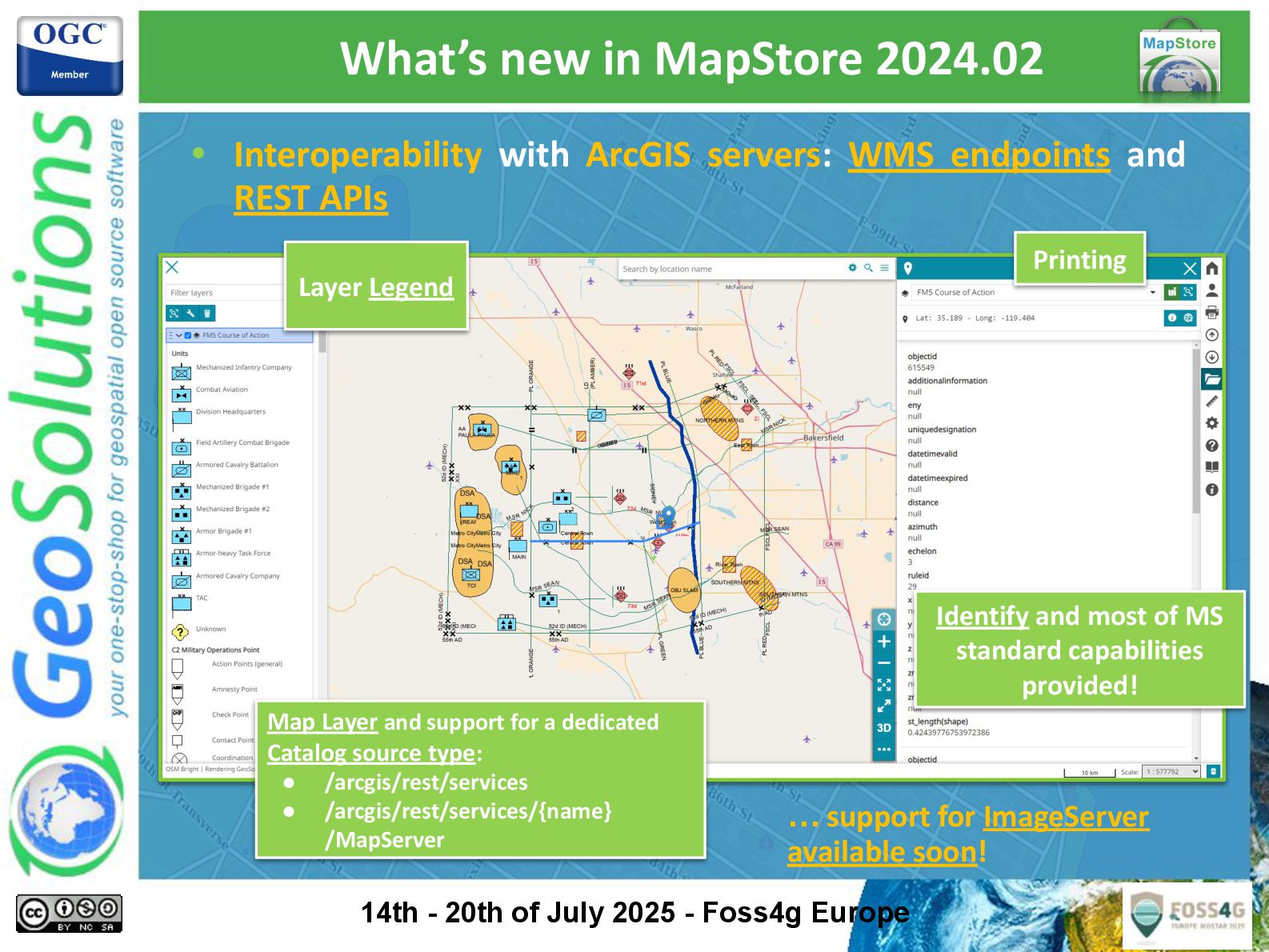
Task: Click the st_length(shape) attribute value
Action: pyautogui.click(x=949, y=733)
